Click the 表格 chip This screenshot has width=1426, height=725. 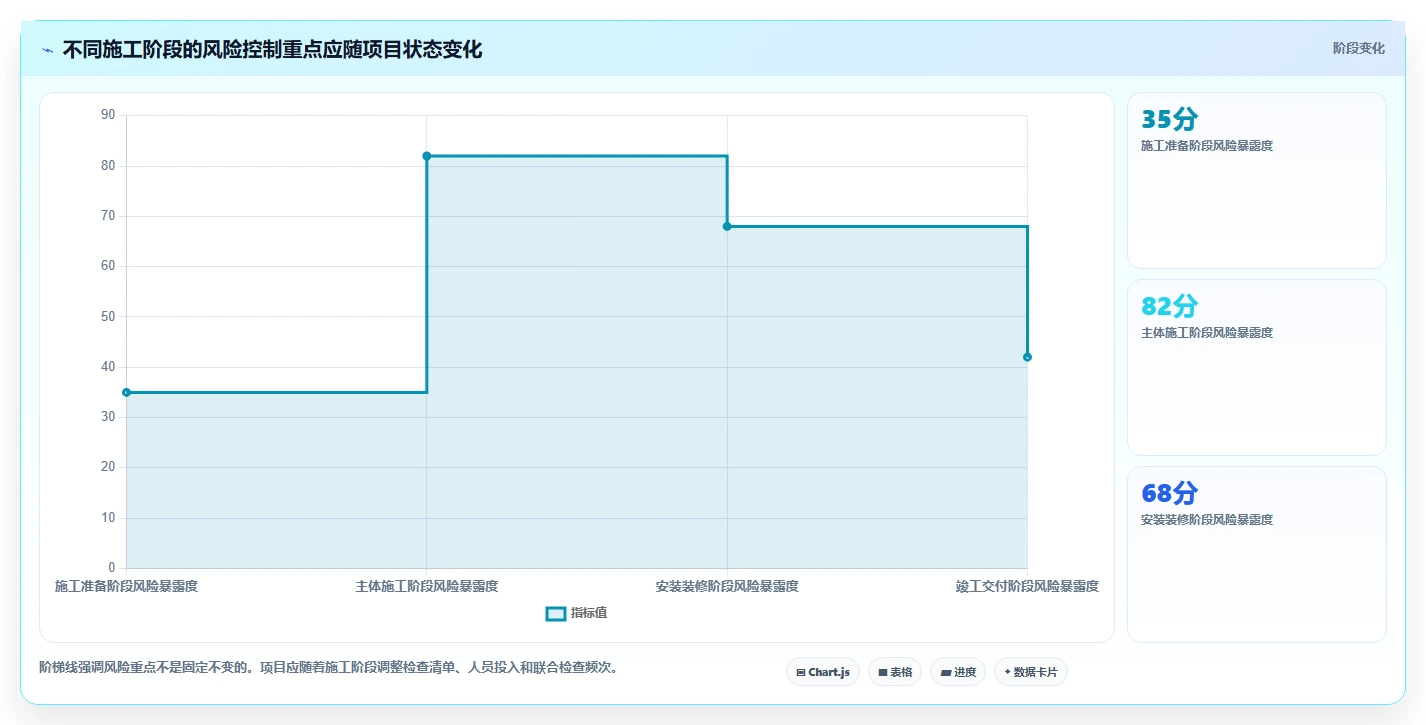[x=895, y=672]
